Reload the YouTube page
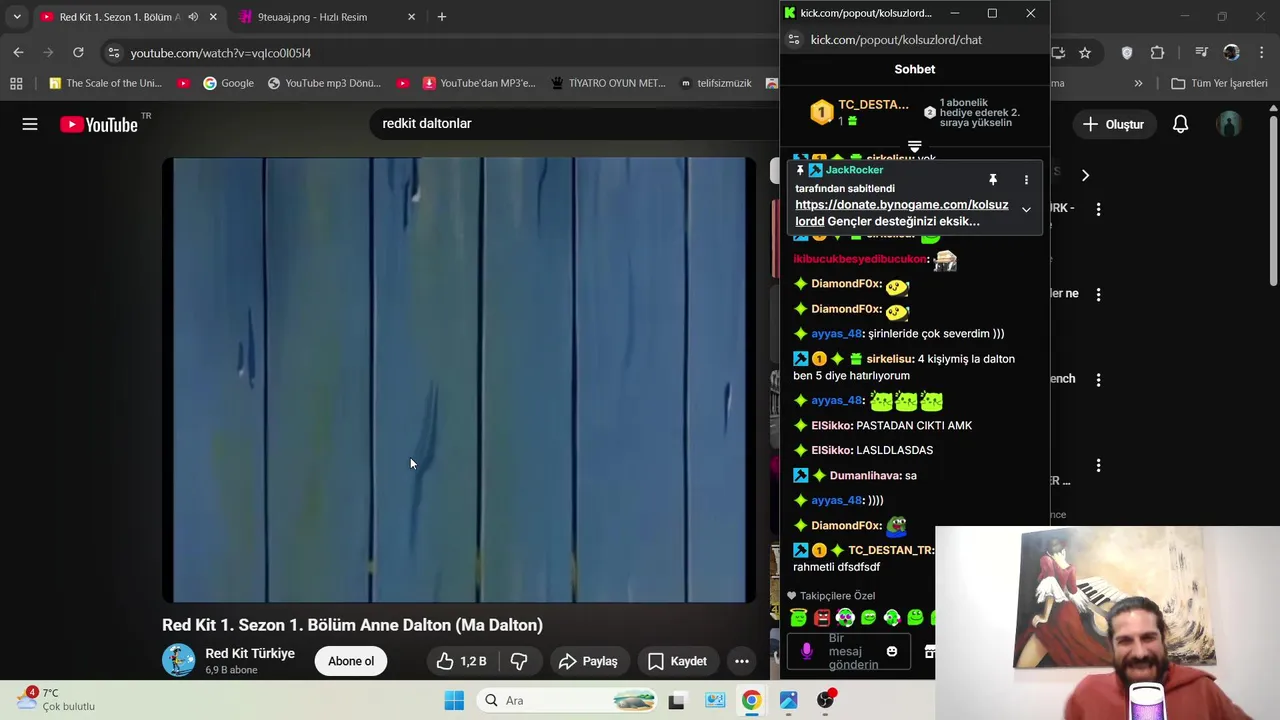This screenshot has width=1280, height=720. pyautogui.click(x=78, y=52)
